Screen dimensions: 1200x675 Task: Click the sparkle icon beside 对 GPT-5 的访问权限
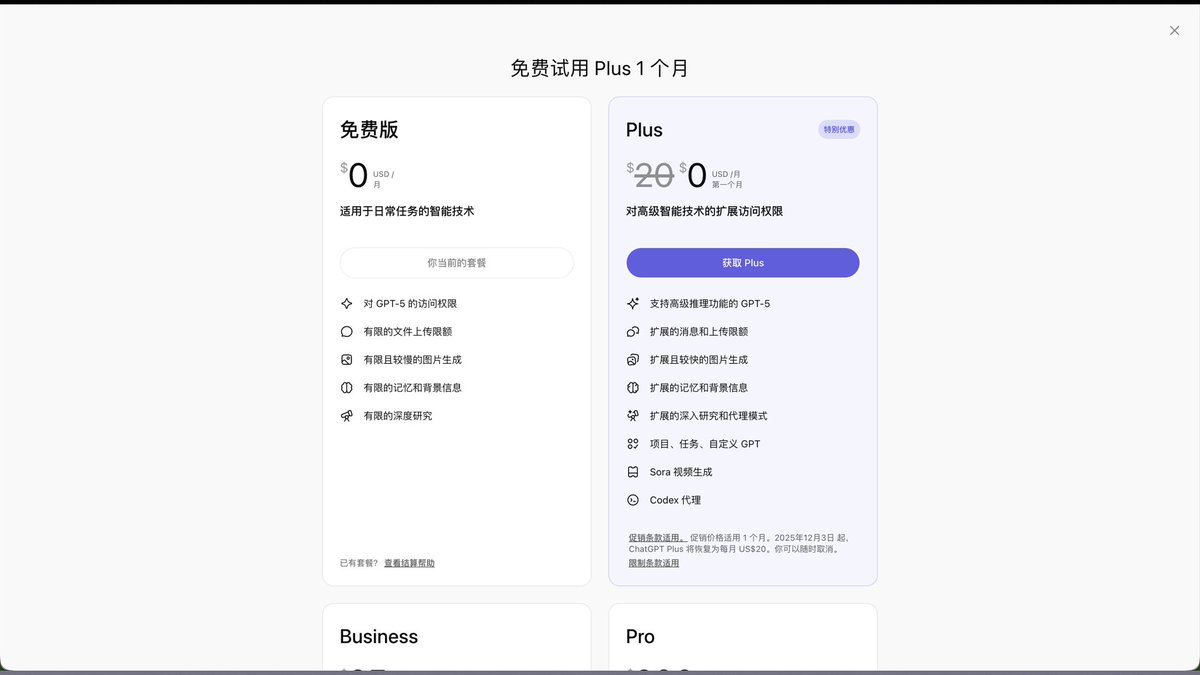[x=347, y=303]
